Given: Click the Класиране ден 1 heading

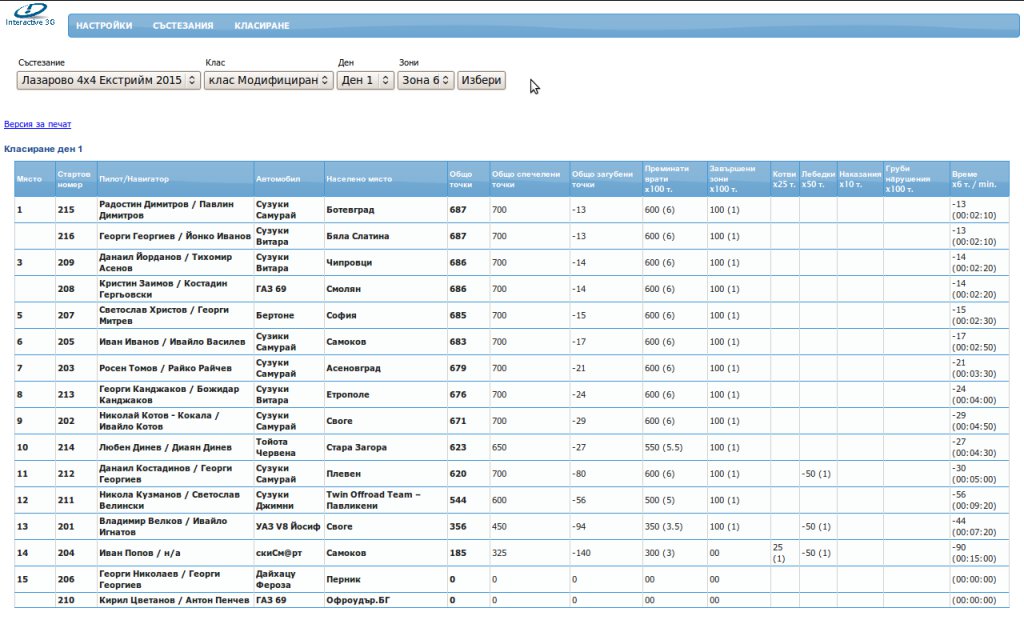Looking at the screenshot, I should (x=44, y=148).
